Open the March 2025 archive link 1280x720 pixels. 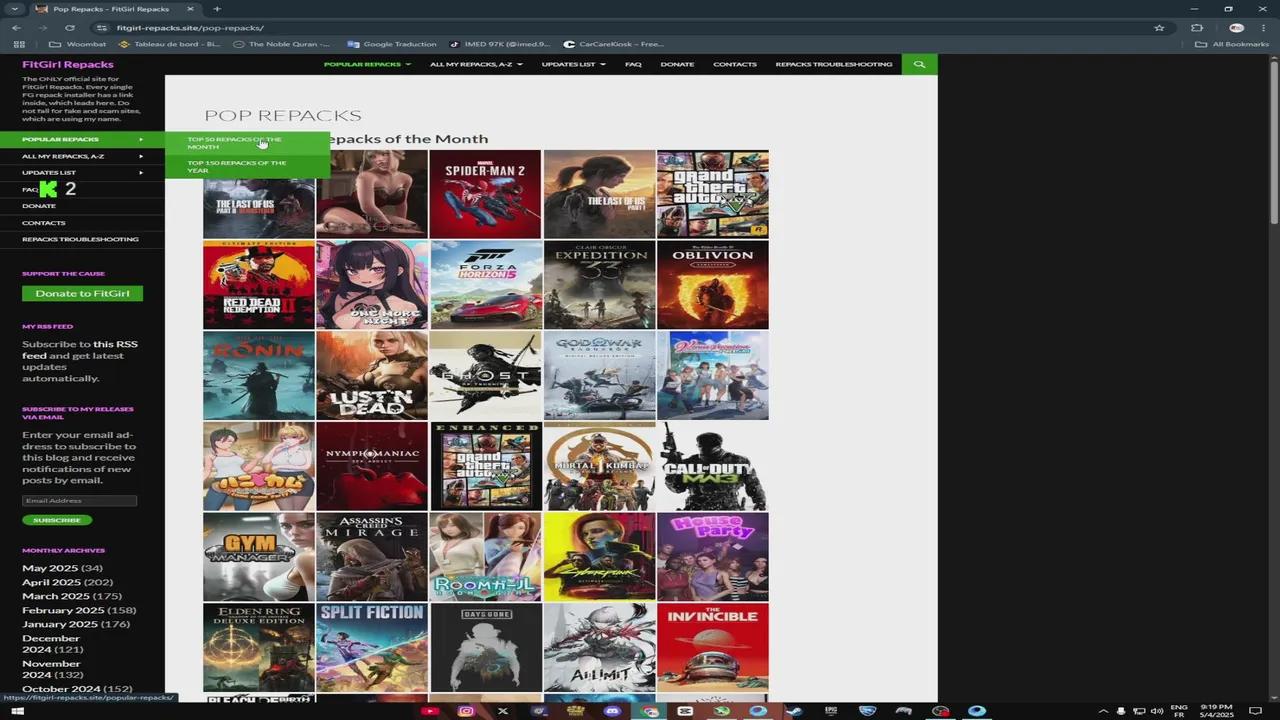click(x=56, y=596)
